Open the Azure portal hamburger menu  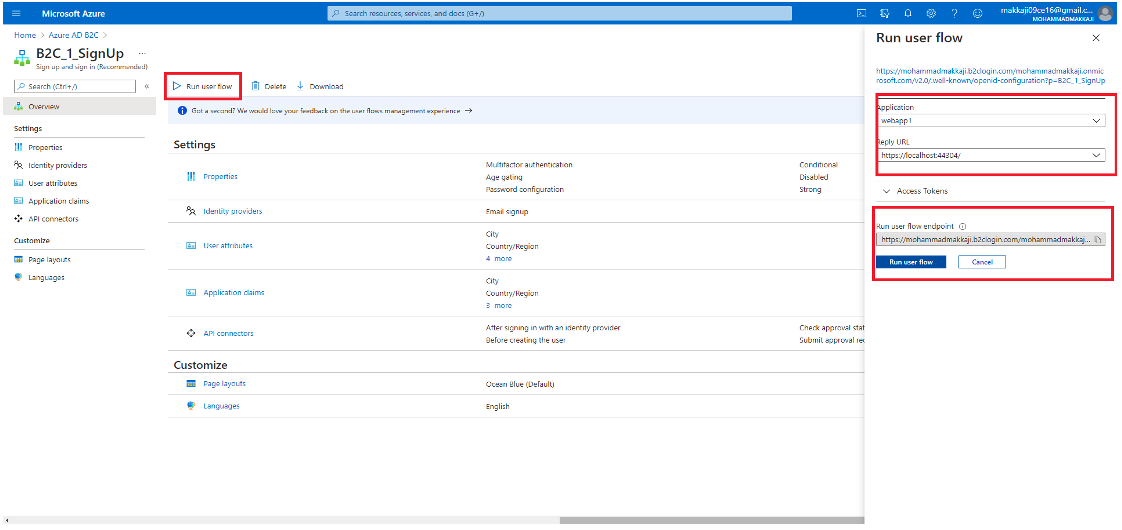pos(16,14)
